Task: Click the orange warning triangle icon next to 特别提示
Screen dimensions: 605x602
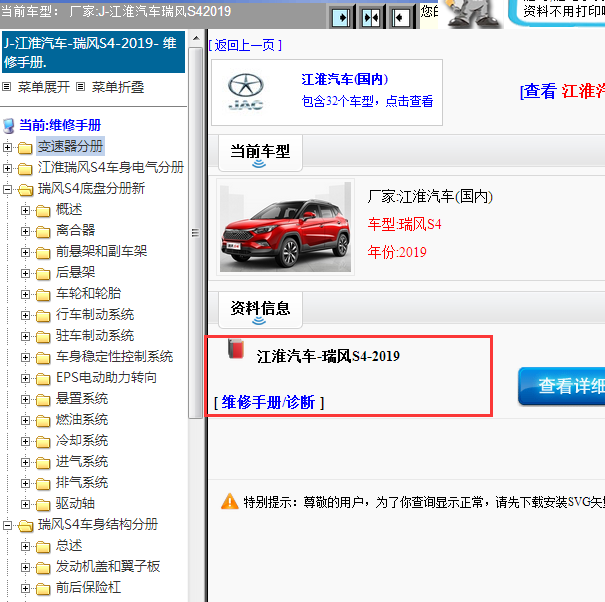Action: click(230, 501)
